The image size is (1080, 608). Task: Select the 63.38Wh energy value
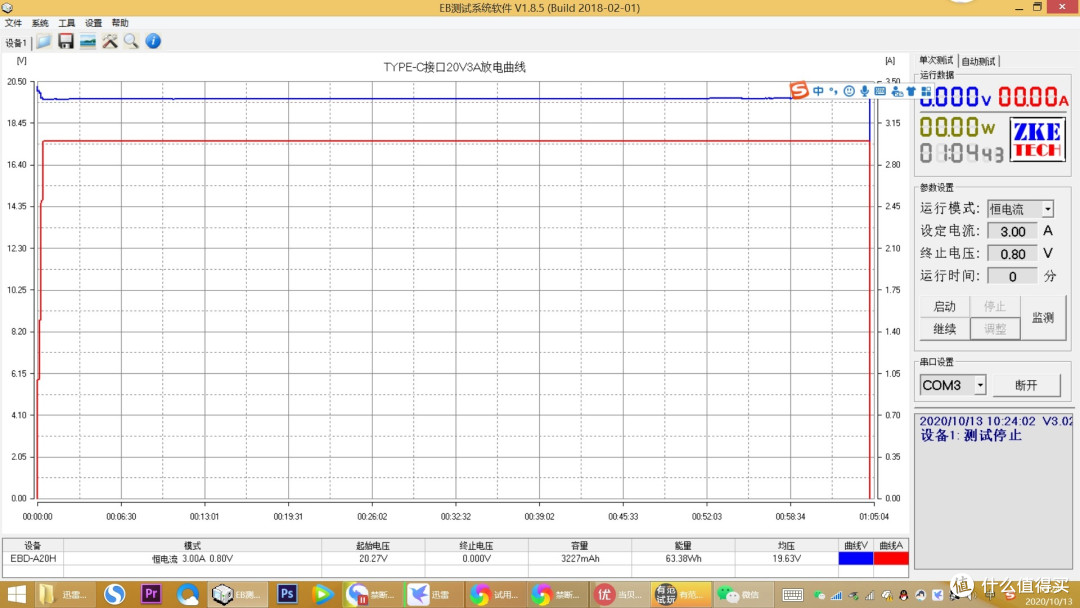click(x=683, y=558)
